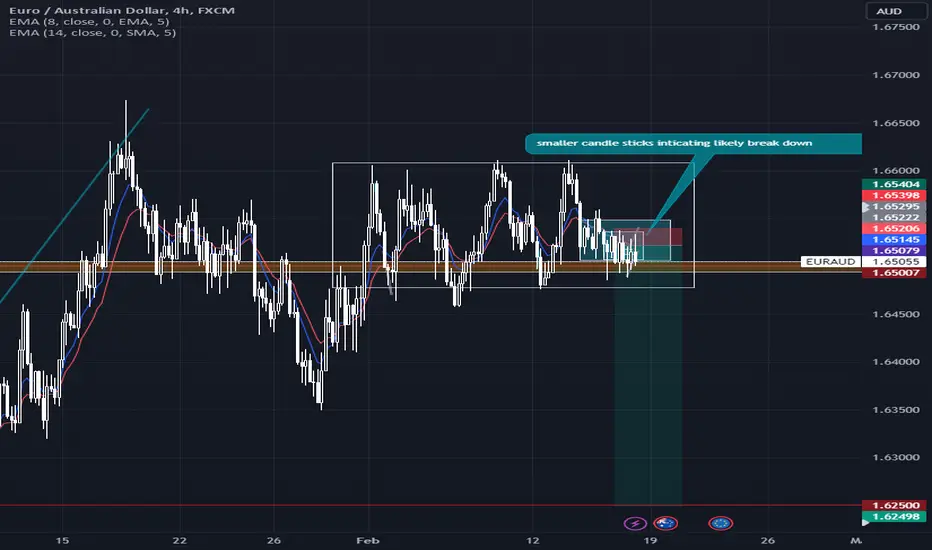Open the EU flag economic event

coord(720,523)
